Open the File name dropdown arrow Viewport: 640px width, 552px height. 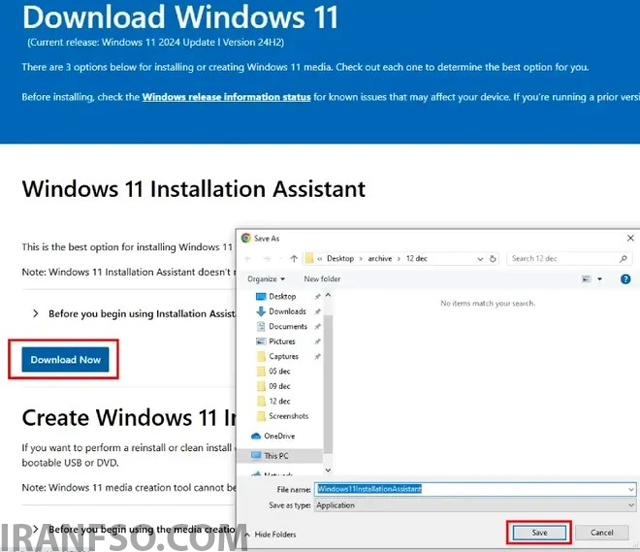631,489
